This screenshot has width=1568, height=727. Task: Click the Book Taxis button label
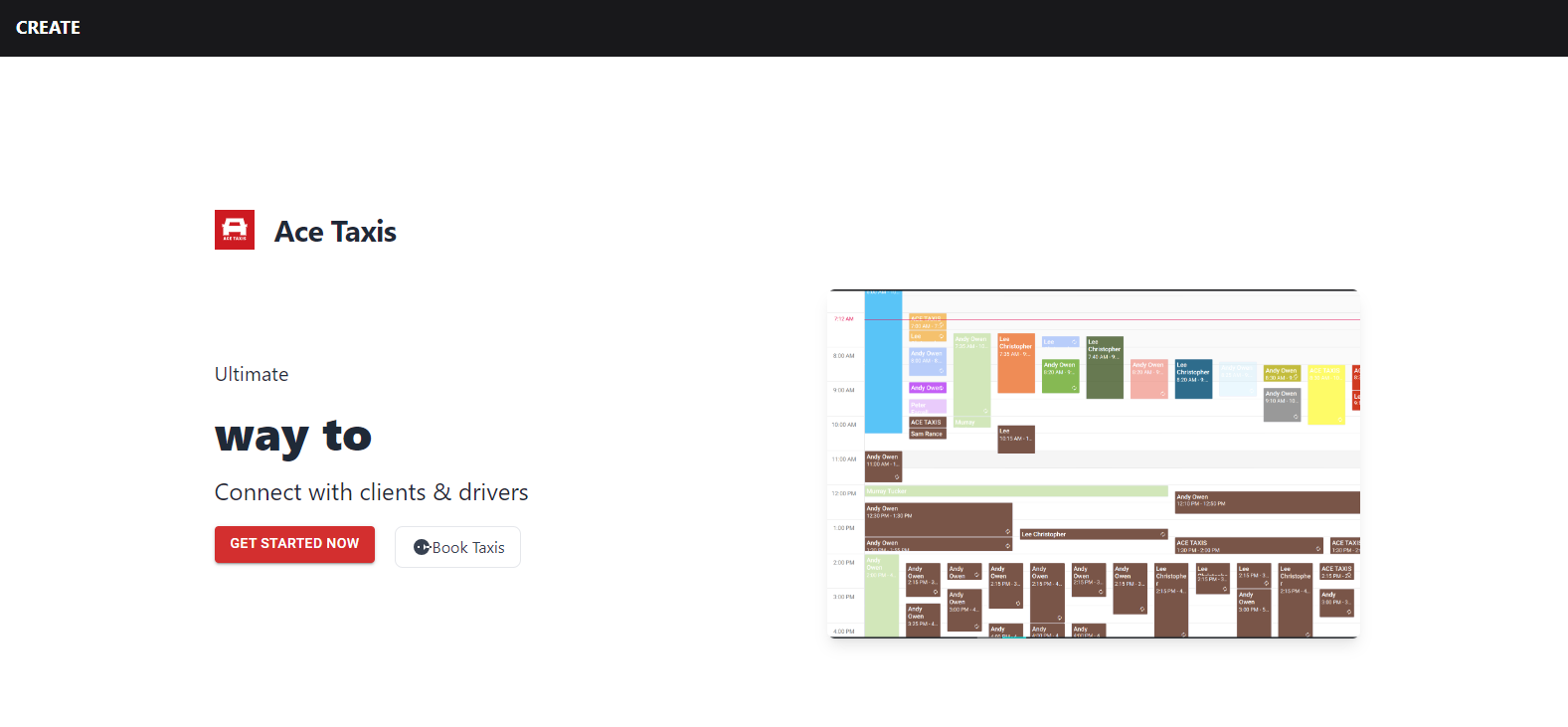click(x=468, y=548)
